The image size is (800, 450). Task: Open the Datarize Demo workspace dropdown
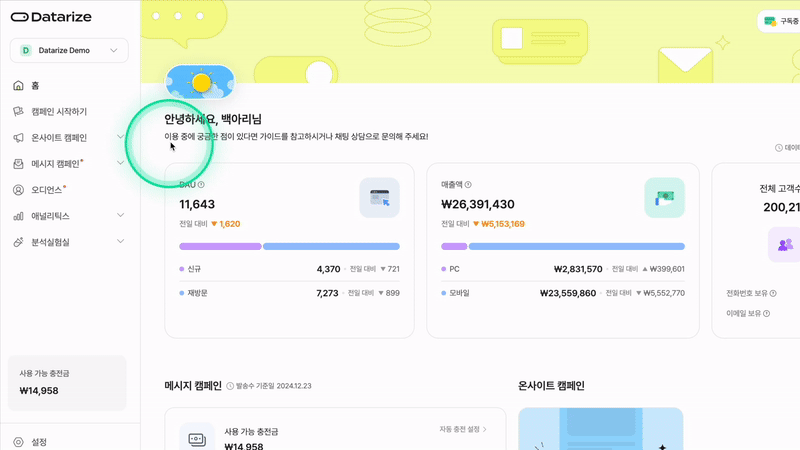click(69, 51)
